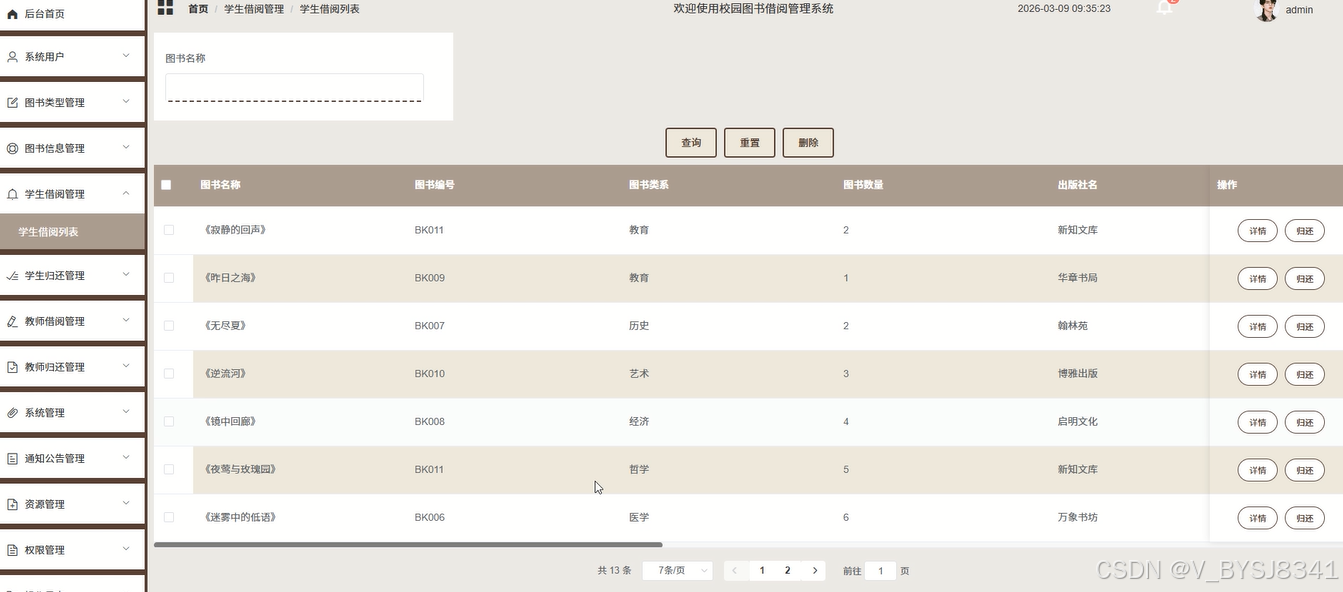Check the row for 《无尽夏》
The image size is (1343, 592).
[x=169, y=326]
